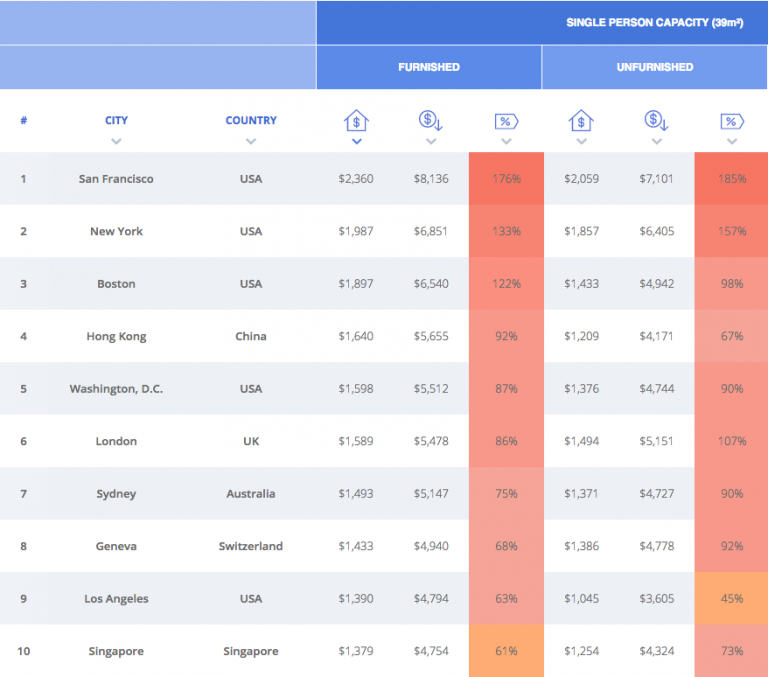Click the Single Person Capacity header
The height and width of the screenshot is (677, 768).
coord(654,22)
